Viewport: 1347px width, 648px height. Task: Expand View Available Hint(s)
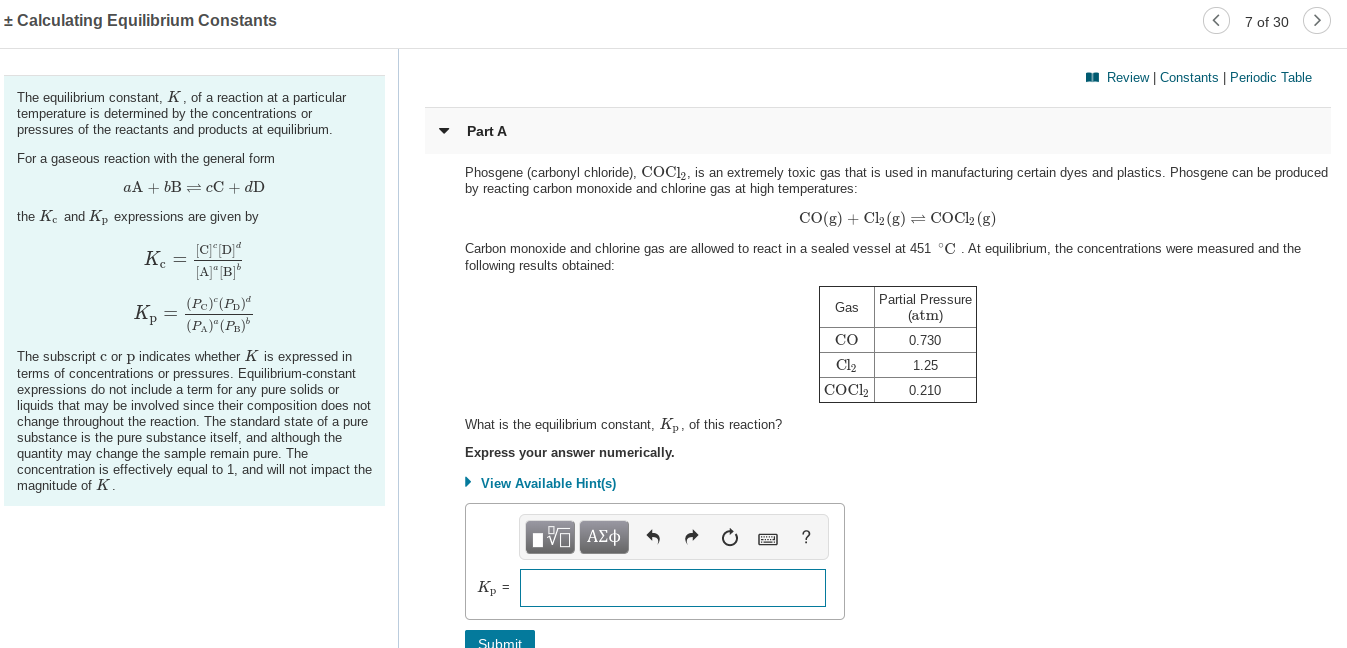point(548,483)
